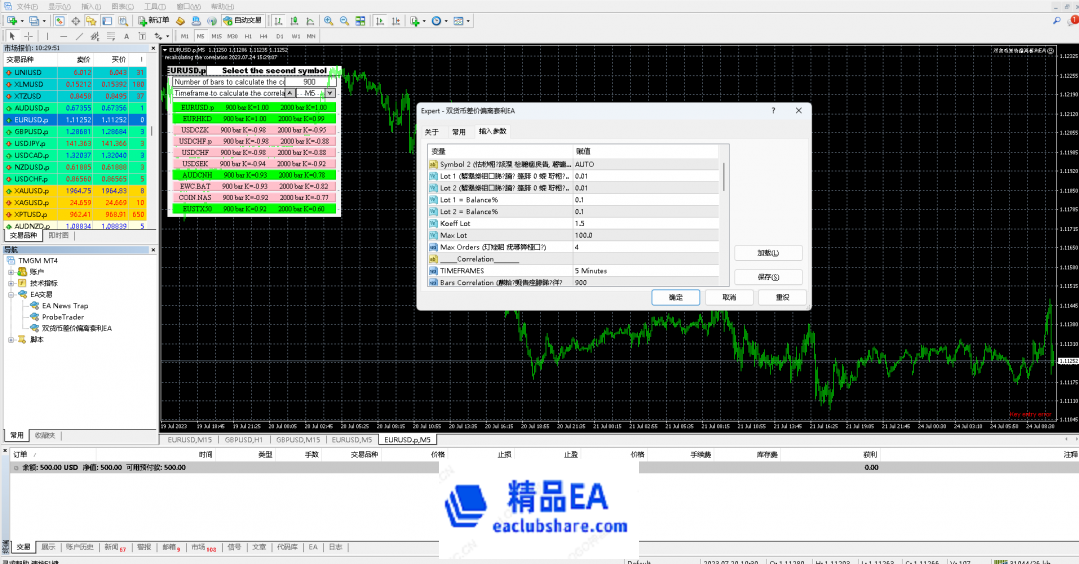Click the zoom out magnifier icon

tap(345, 20)
